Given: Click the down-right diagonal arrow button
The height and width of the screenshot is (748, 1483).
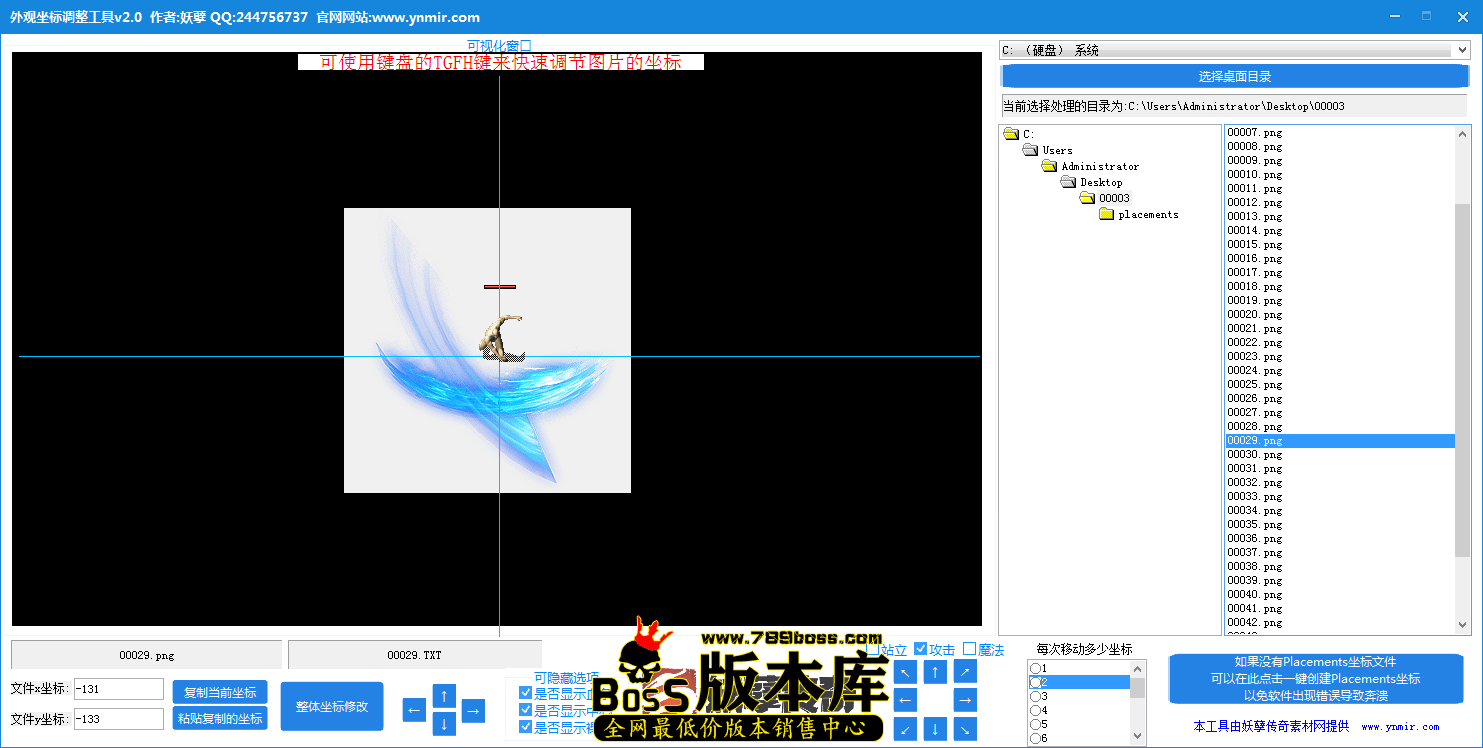Looking at the screenshot, I should (965, 729).
